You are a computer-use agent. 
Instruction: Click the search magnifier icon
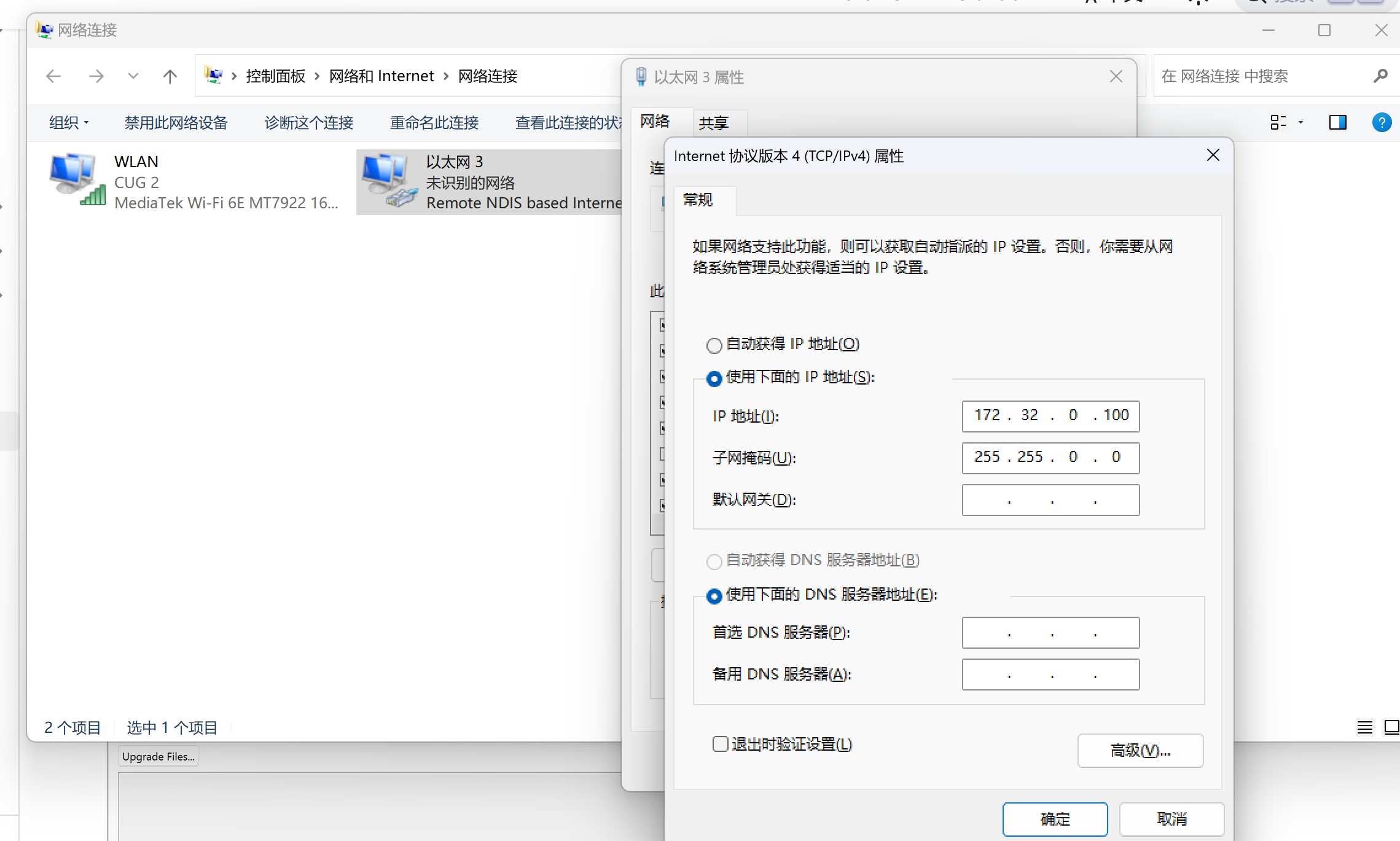(1380, 76)
